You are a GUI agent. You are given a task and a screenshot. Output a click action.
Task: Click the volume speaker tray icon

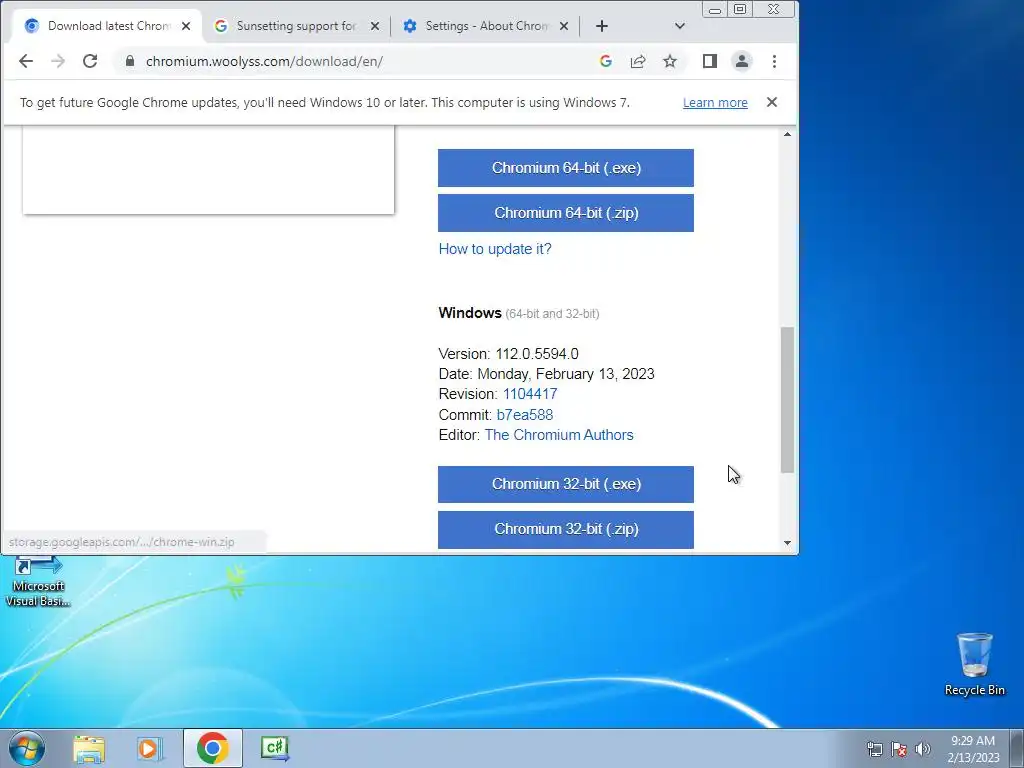pos(923,749)
